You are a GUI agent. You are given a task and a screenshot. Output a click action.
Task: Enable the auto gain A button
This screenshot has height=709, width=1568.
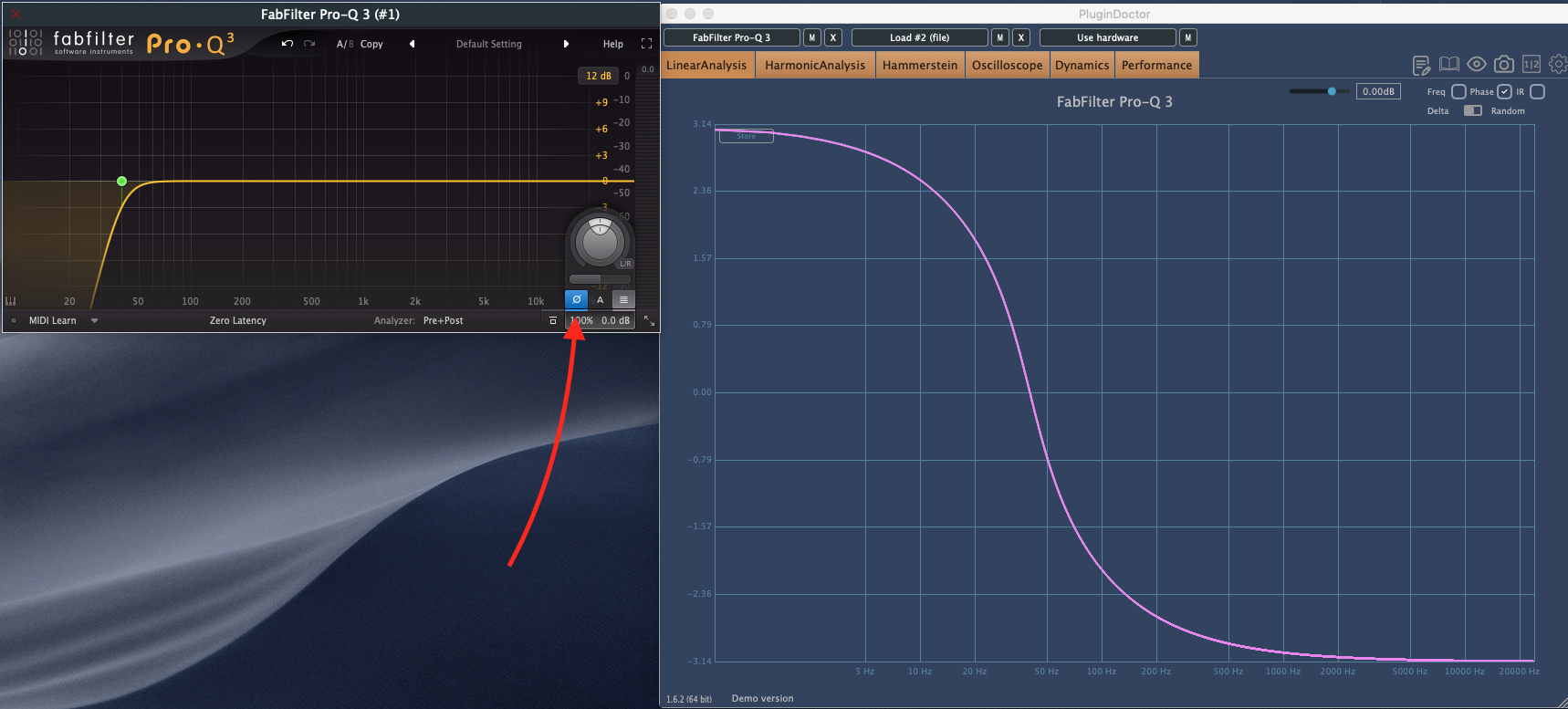pos(600,299)
